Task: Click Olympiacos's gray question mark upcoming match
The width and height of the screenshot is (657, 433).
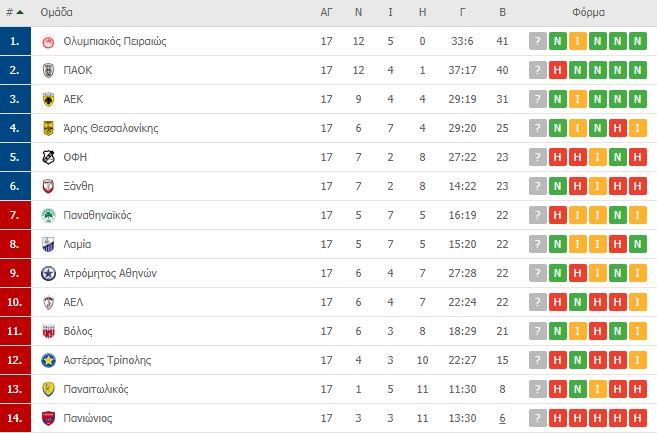Action: (x=538, y=41)
